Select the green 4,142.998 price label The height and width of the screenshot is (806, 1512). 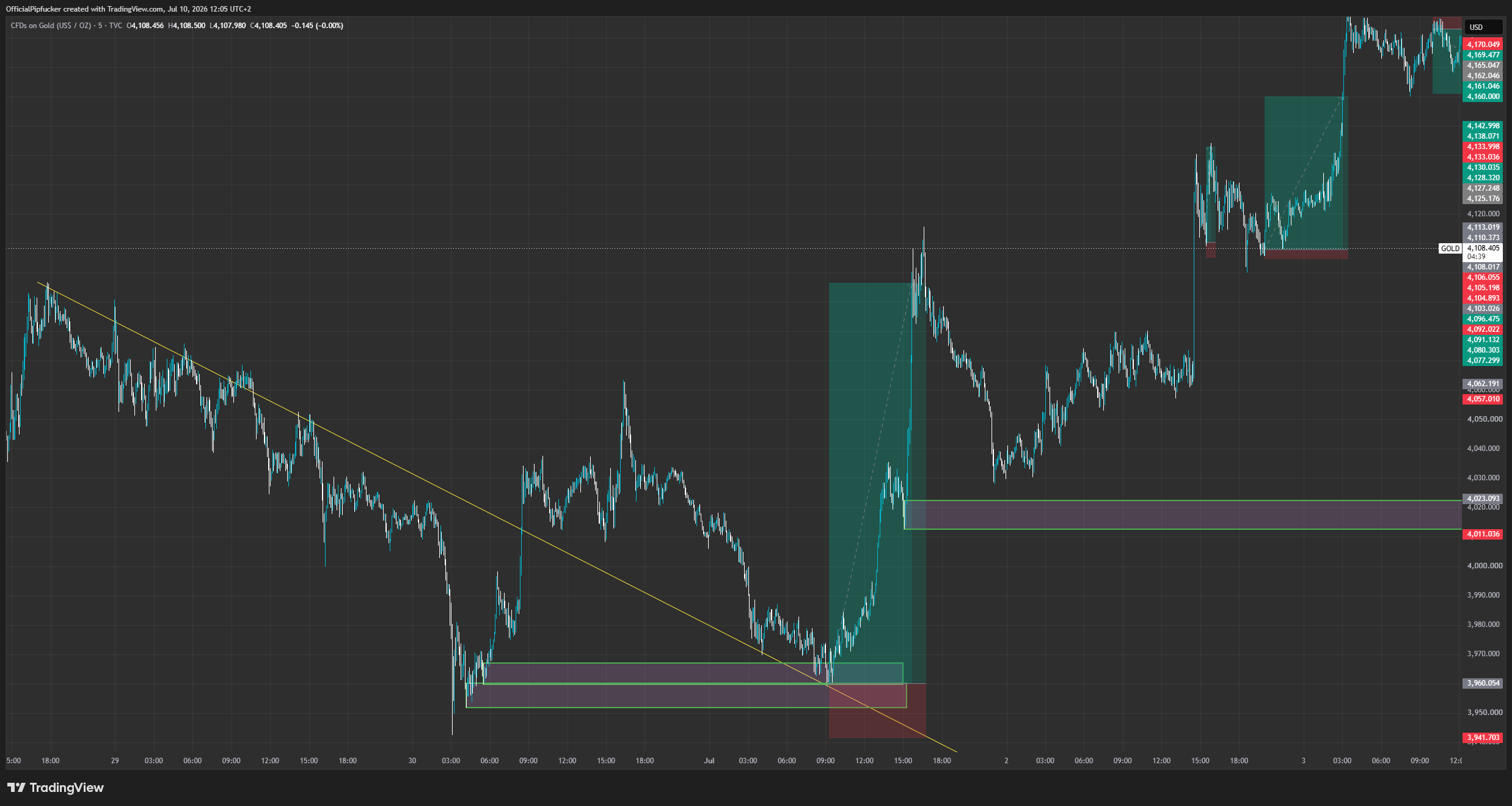click(x=1483, y=126)
